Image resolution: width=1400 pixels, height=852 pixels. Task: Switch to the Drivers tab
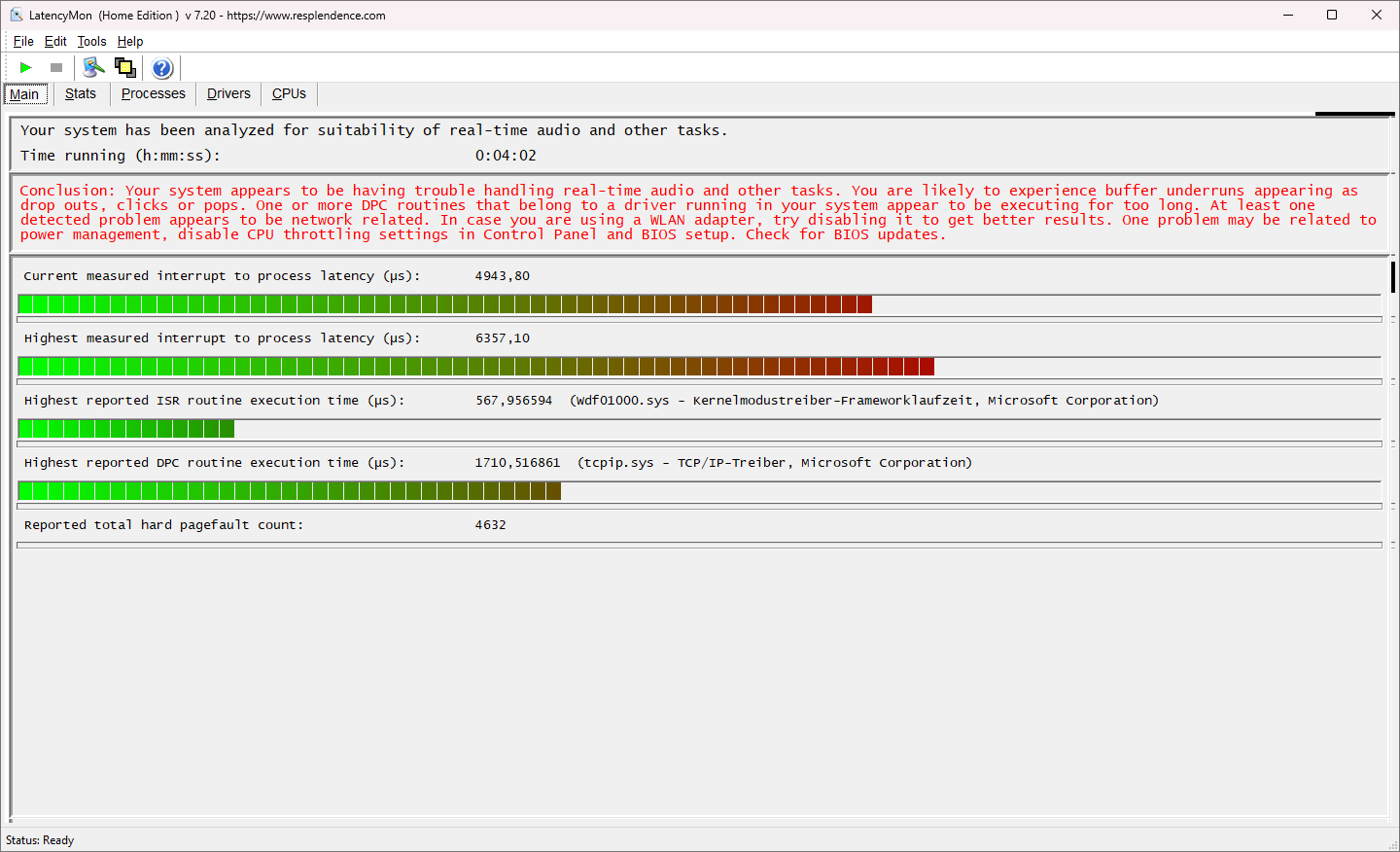(228, 93)
